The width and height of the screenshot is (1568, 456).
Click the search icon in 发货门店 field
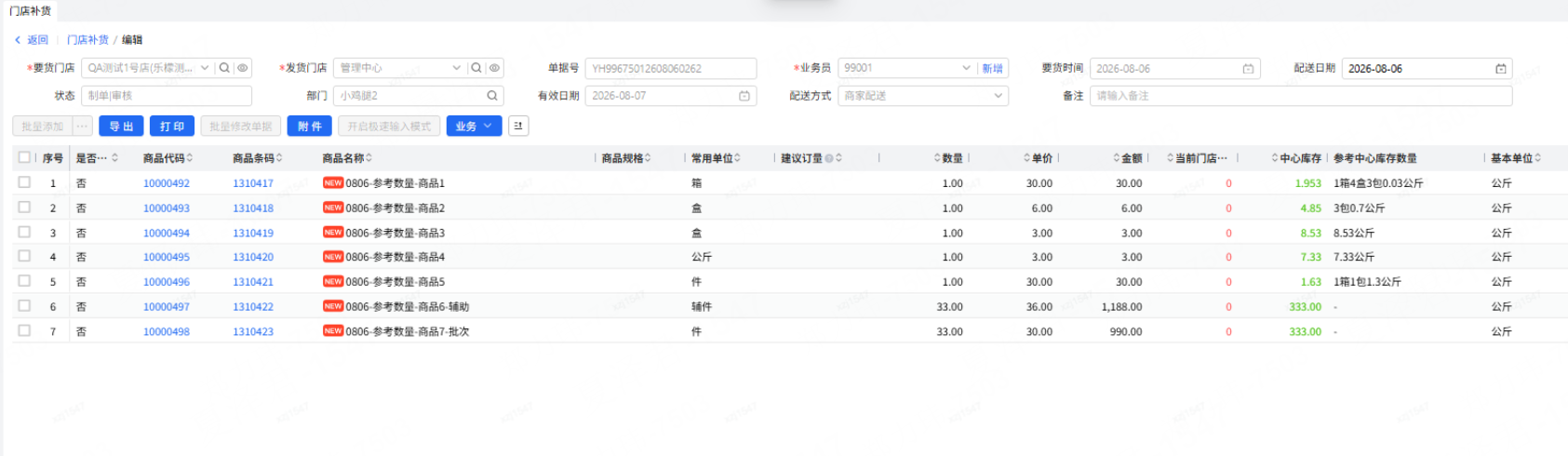(476, 68)
